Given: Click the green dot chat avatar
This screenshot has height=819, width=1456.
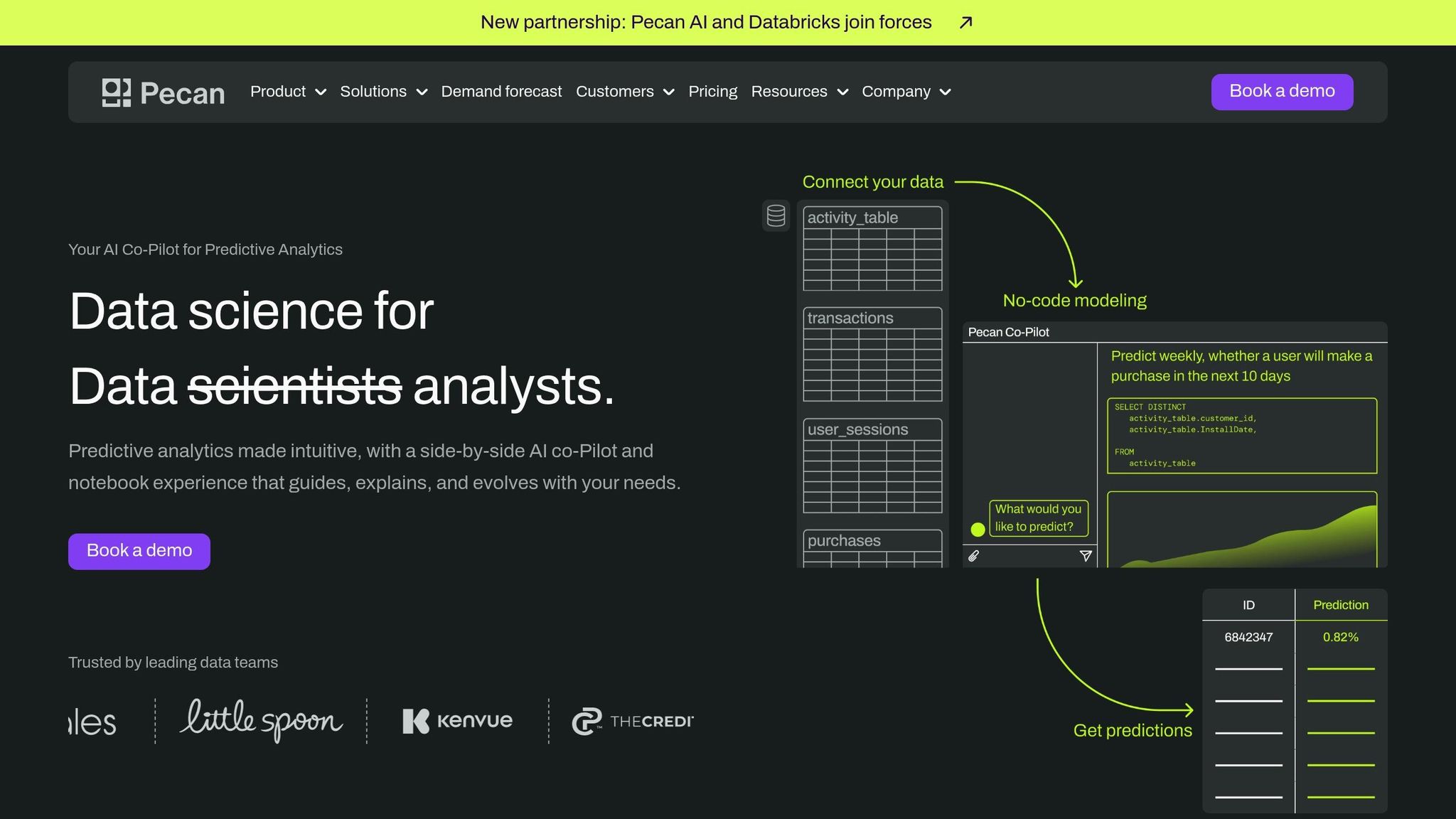Looking at the screenshot, I should click(x=978, y=530).
